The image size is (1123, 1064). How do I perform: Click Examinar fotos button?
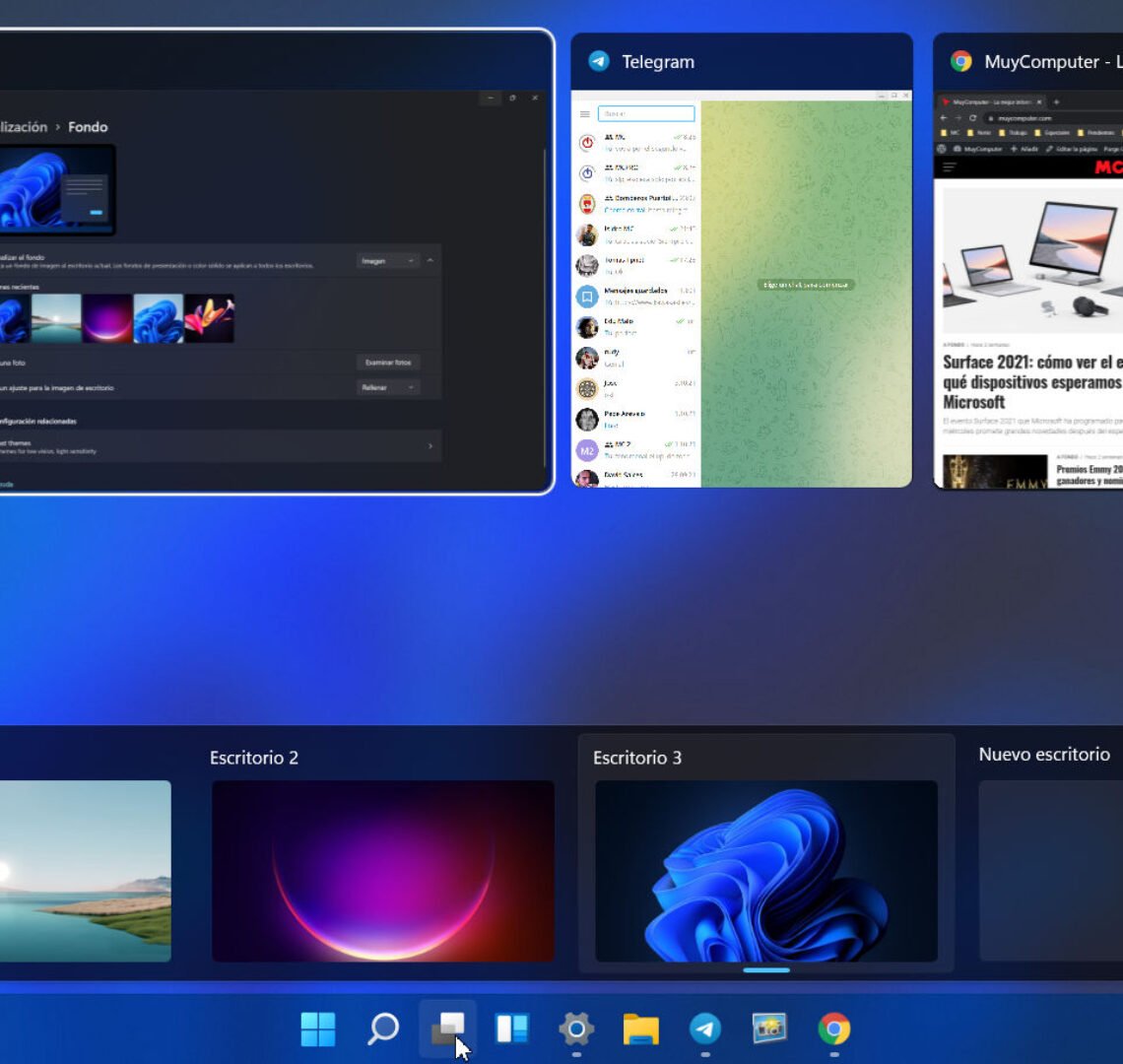(388, 363)
